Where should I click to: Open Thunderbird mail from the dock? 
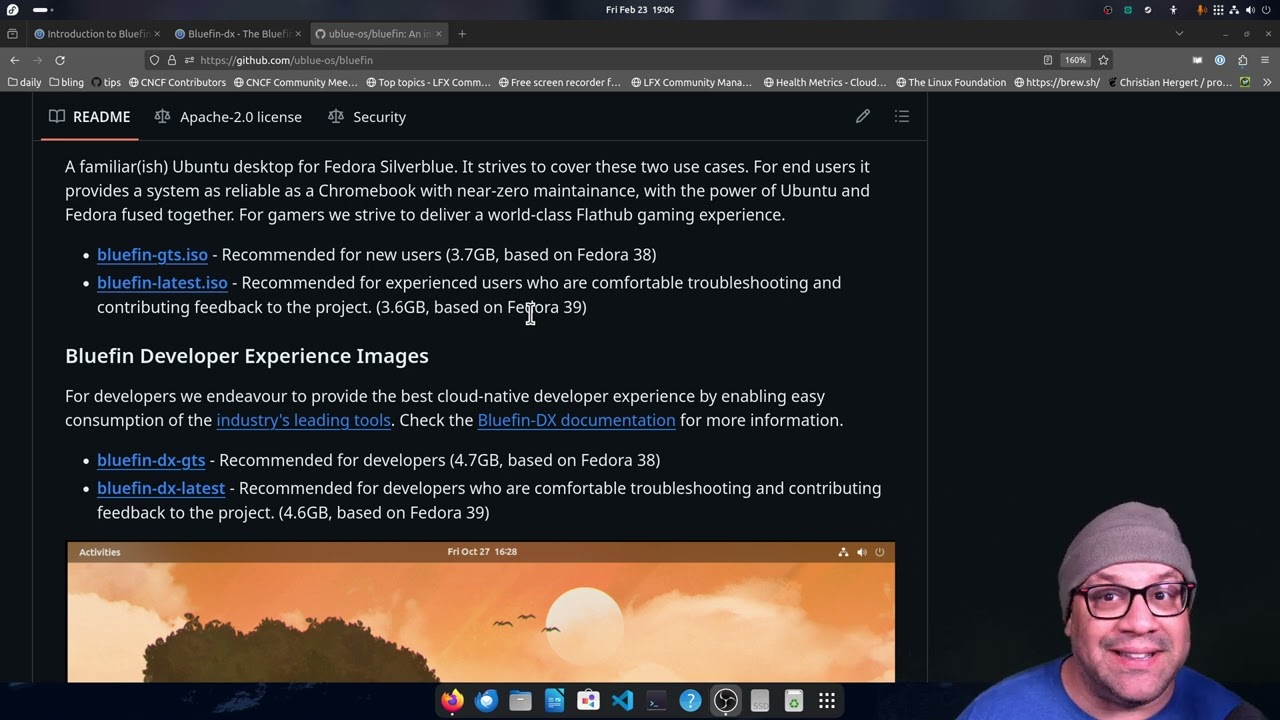(486, 701)
